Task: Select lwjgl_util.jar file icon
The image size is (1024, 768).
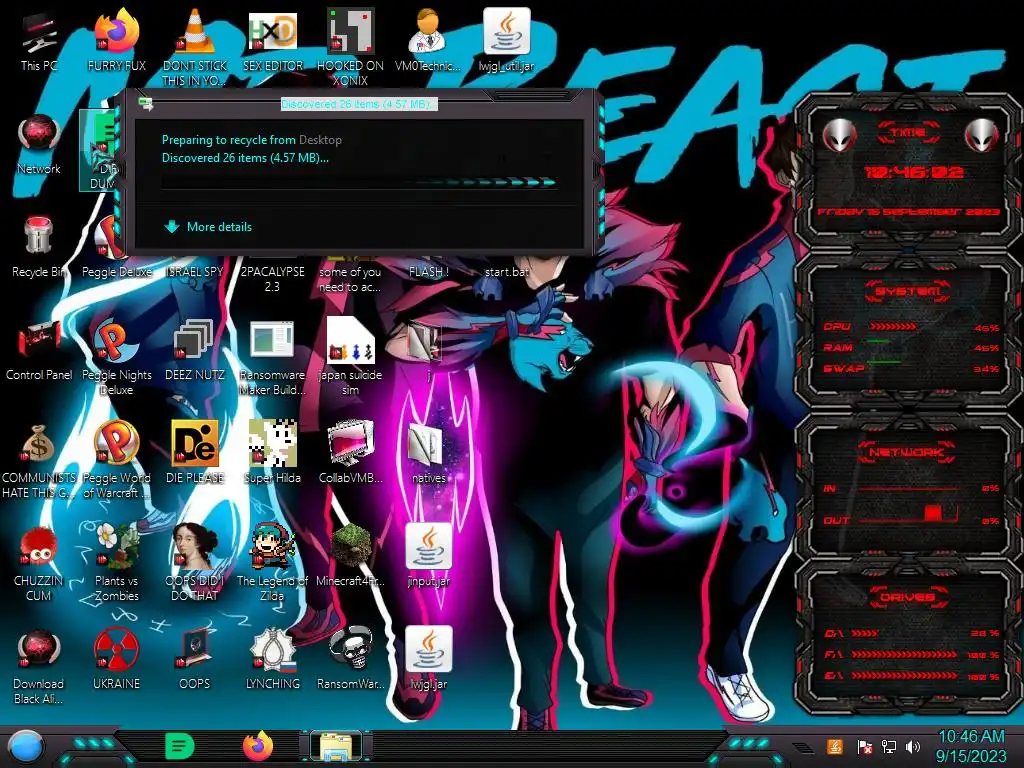Action: [x=506, y=40]
